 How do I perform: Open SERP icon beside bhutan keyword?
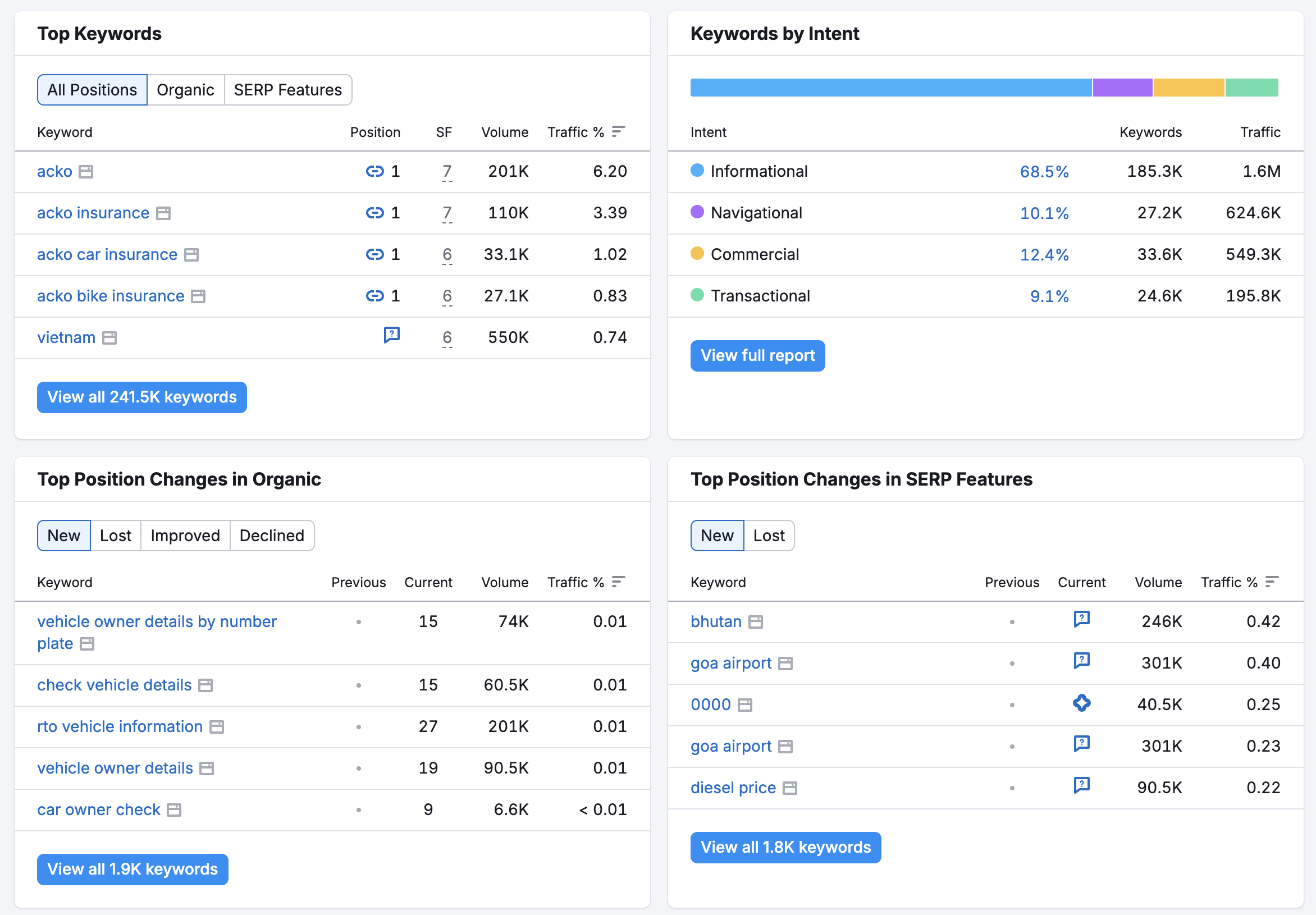click(x=756, y=622)
